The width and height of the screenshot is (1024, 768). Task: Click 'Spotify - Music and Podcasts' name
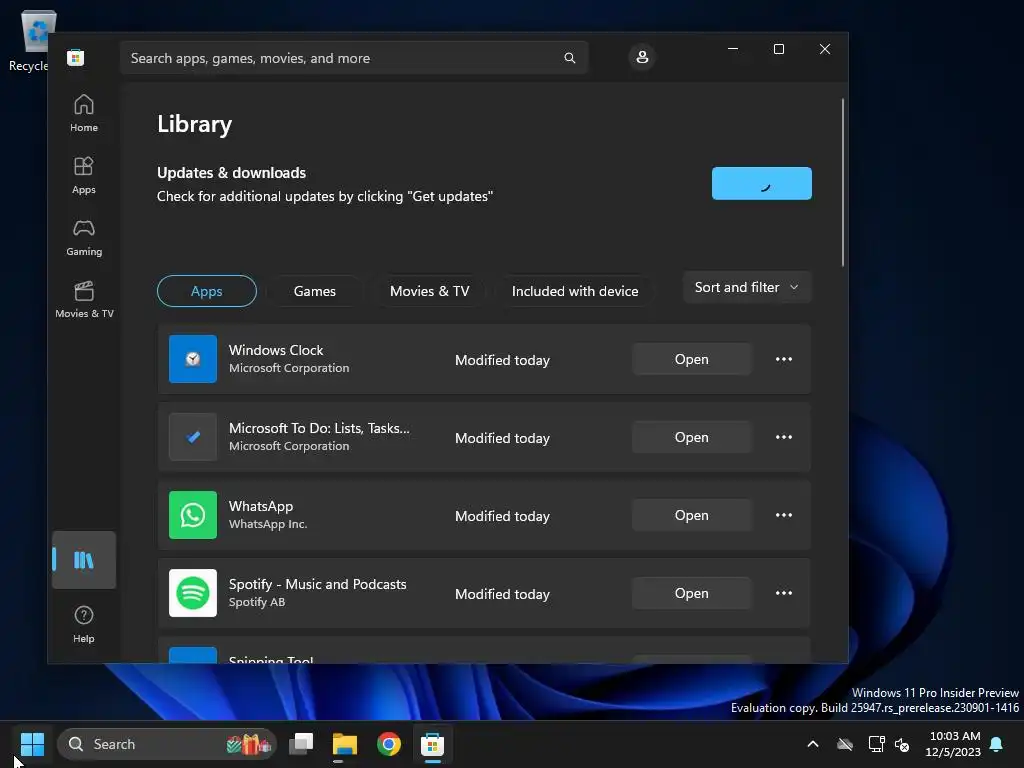(317, 584)
